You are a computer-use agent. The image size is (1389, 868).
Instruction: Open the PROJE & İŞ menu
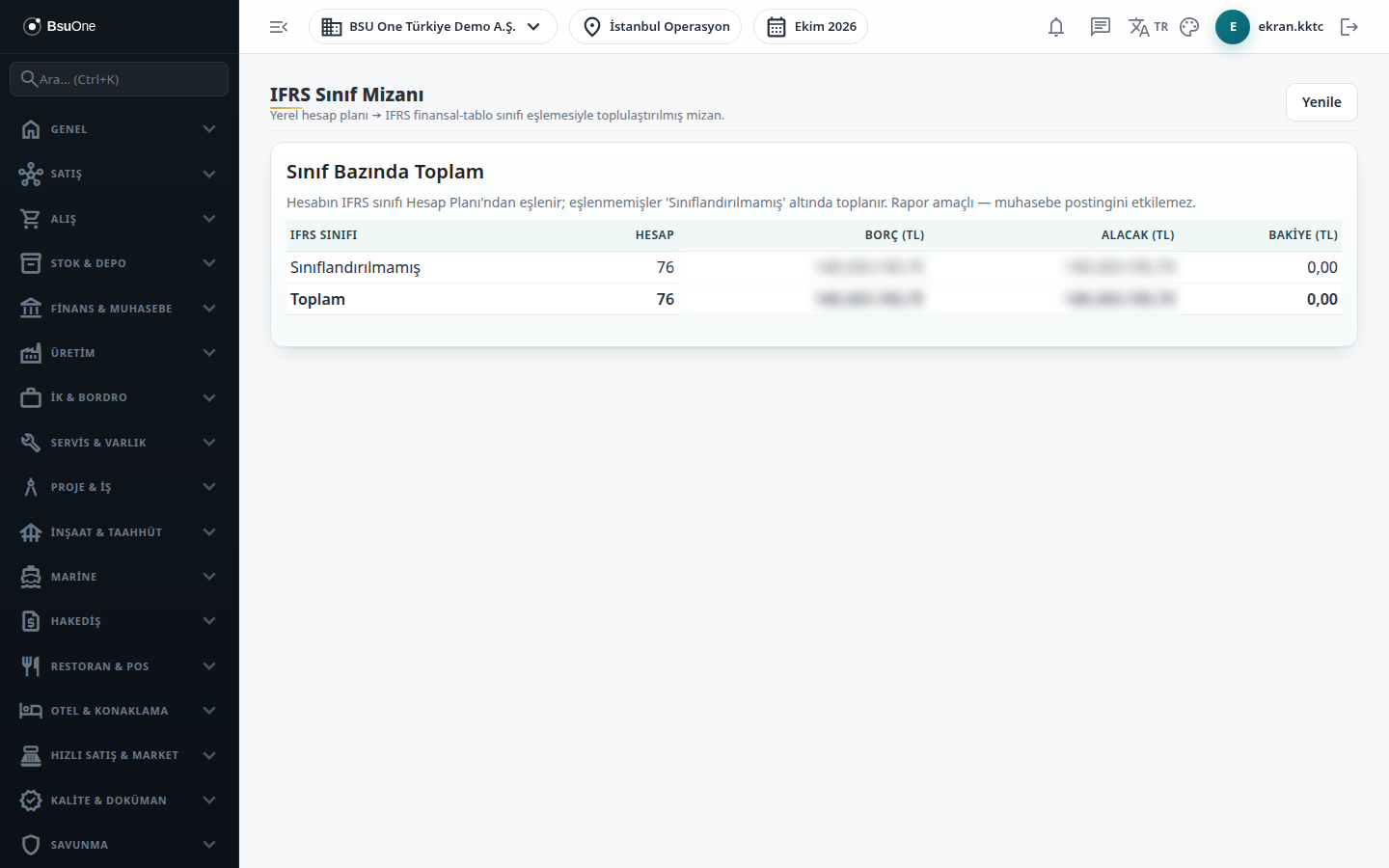[x=120, y=487]
